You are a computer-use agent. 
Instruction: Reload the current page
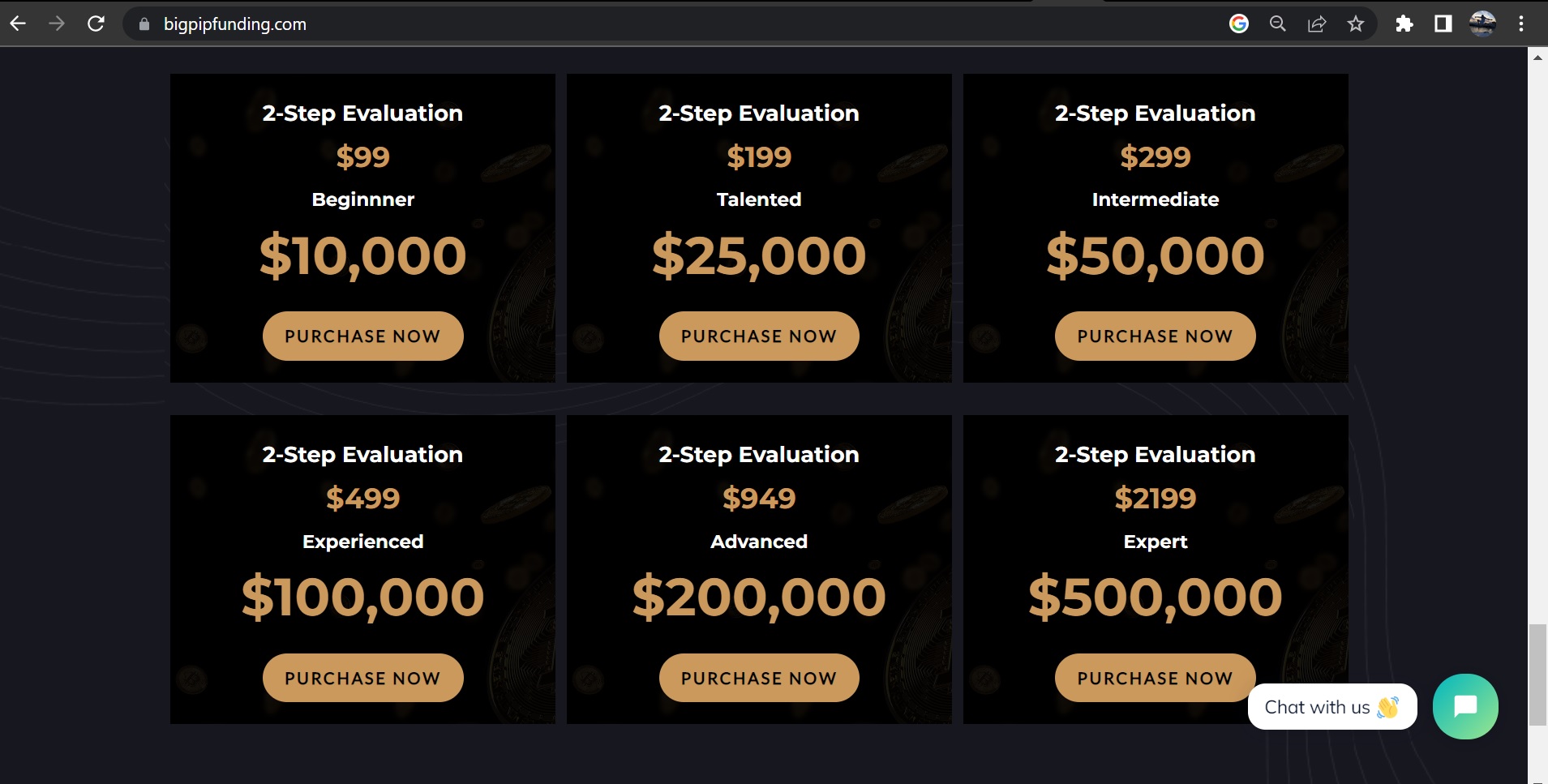[x=96, y=24]
